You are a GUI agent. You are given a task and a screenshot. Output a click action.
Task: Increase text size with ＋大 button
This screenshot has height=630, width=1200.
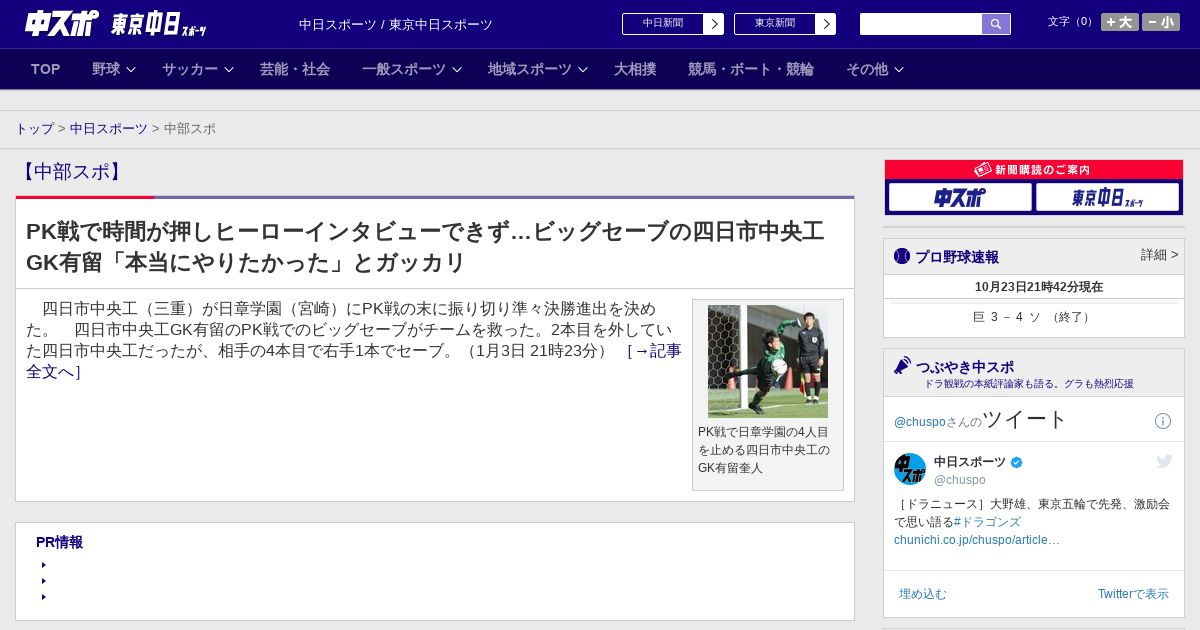1120,22
